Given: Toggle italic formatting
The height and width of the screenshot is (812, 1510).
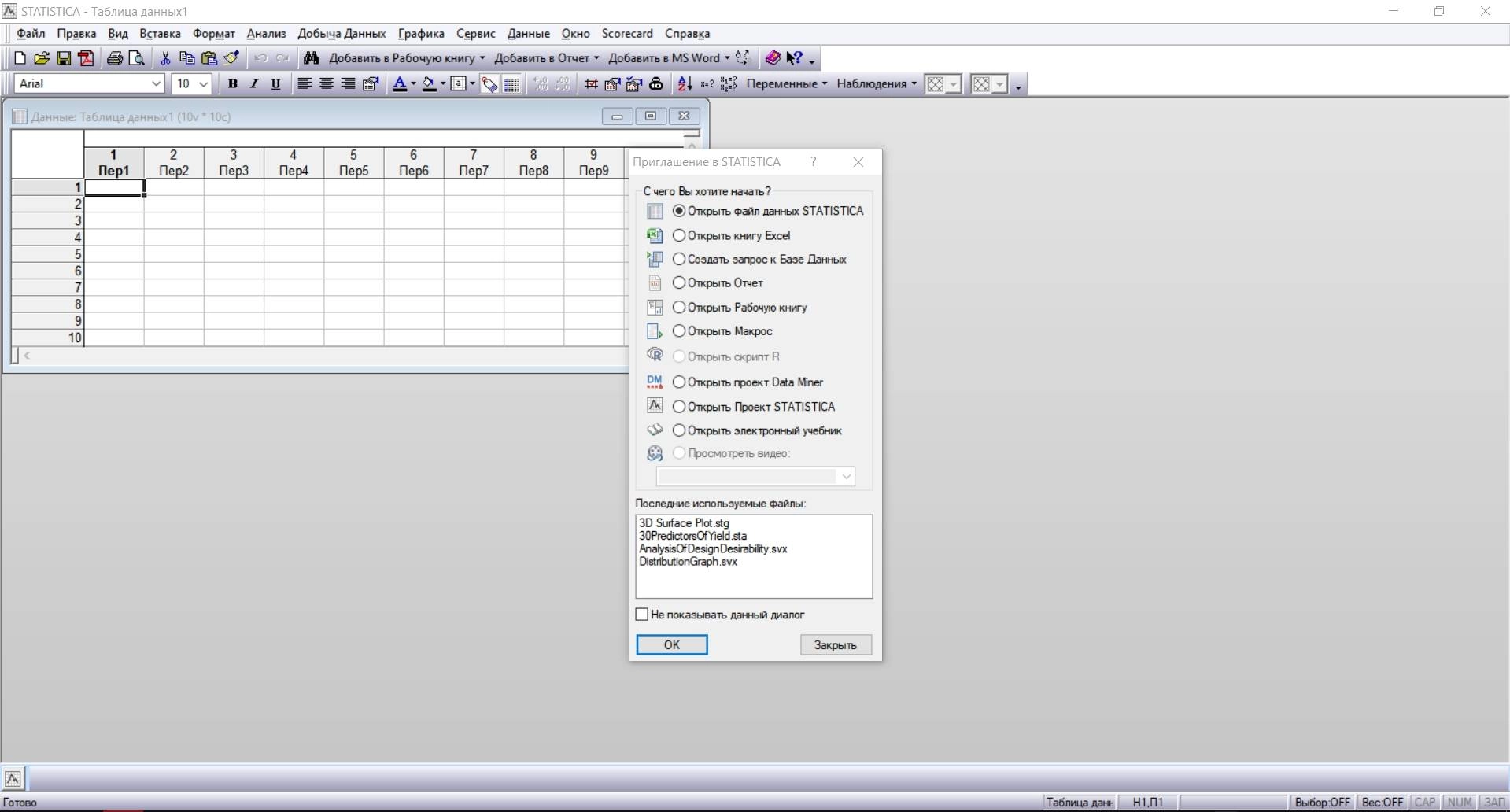Looking at the screenshot, I should [x=253, y=84].
